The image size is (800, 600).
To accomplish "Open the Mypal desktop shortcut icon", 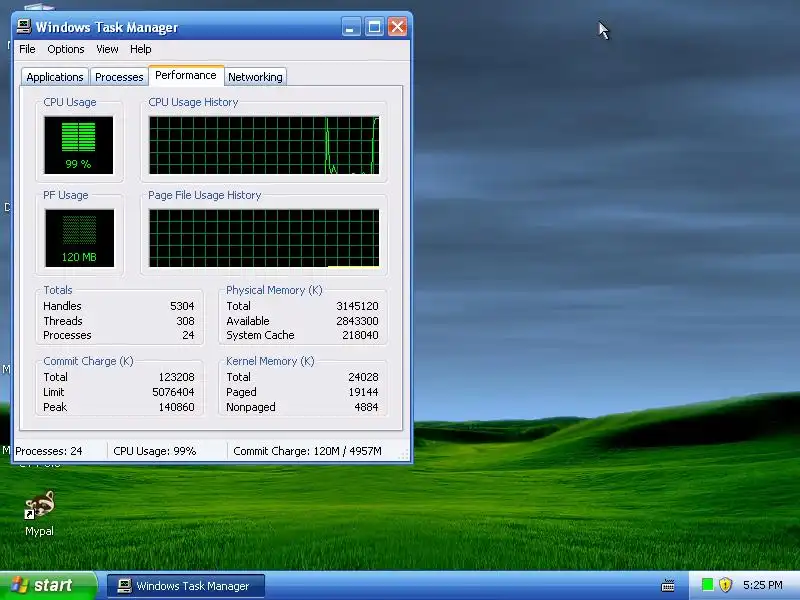I will pyautogui.click(x=39, y=513).
